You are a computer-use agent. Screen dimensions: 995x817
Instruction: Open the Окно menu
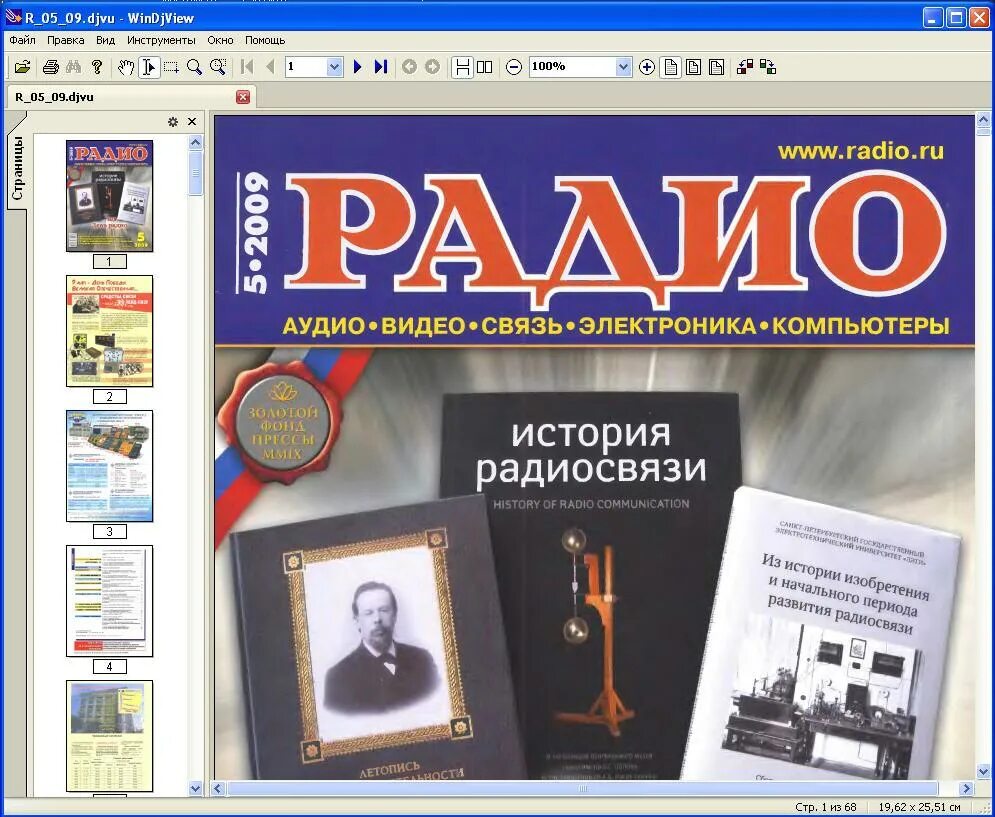[x=220, y=40]
